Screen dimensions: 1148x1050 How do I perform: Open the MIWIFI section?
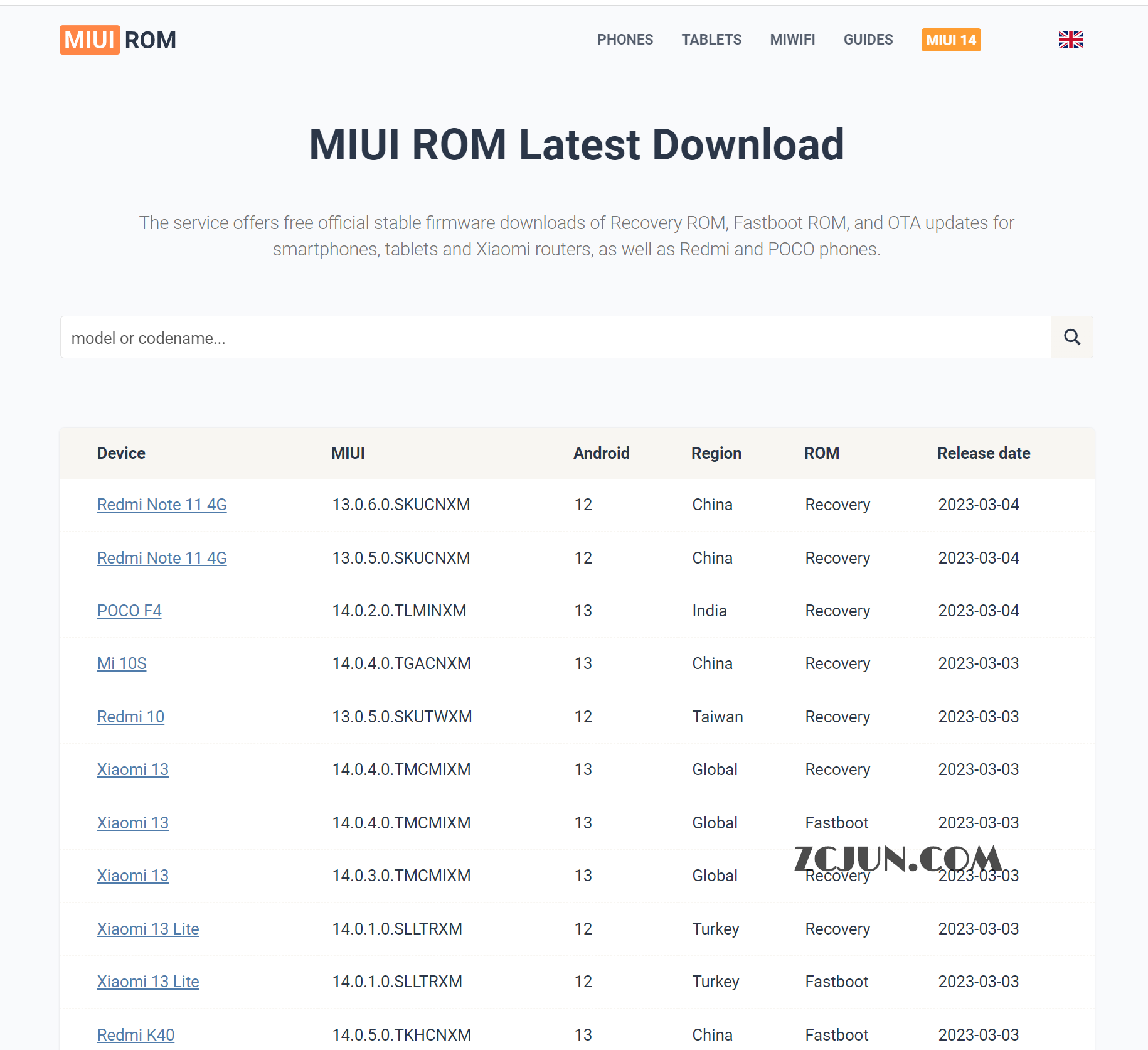click(792, 40)
